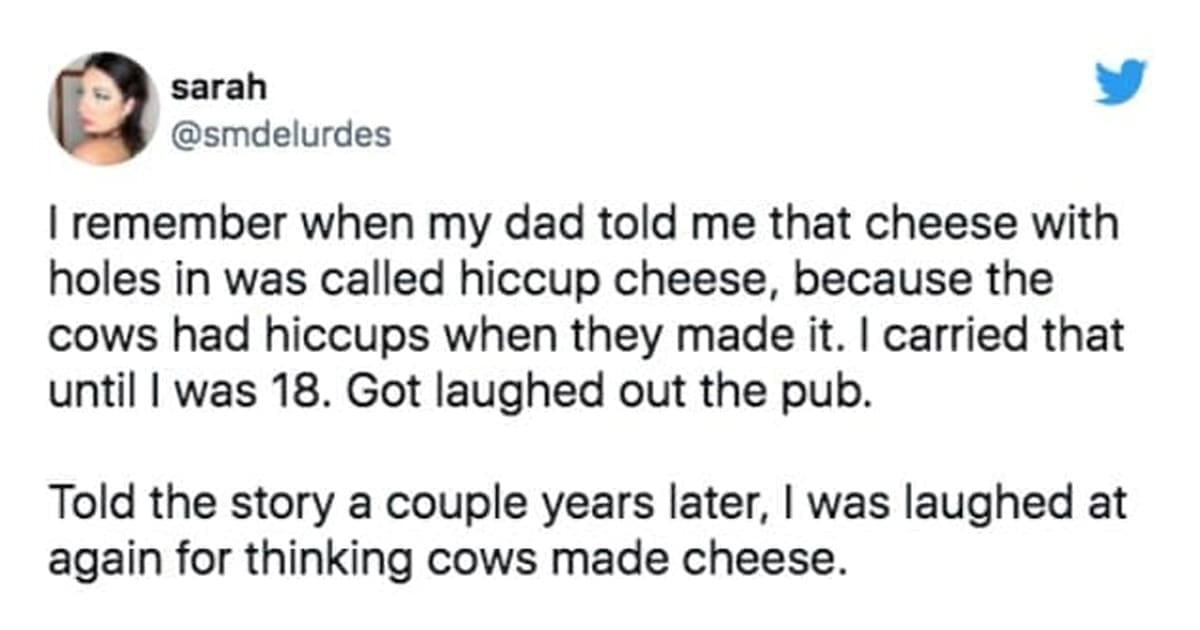Click the display name "sarah"

[x=218, y=88]
